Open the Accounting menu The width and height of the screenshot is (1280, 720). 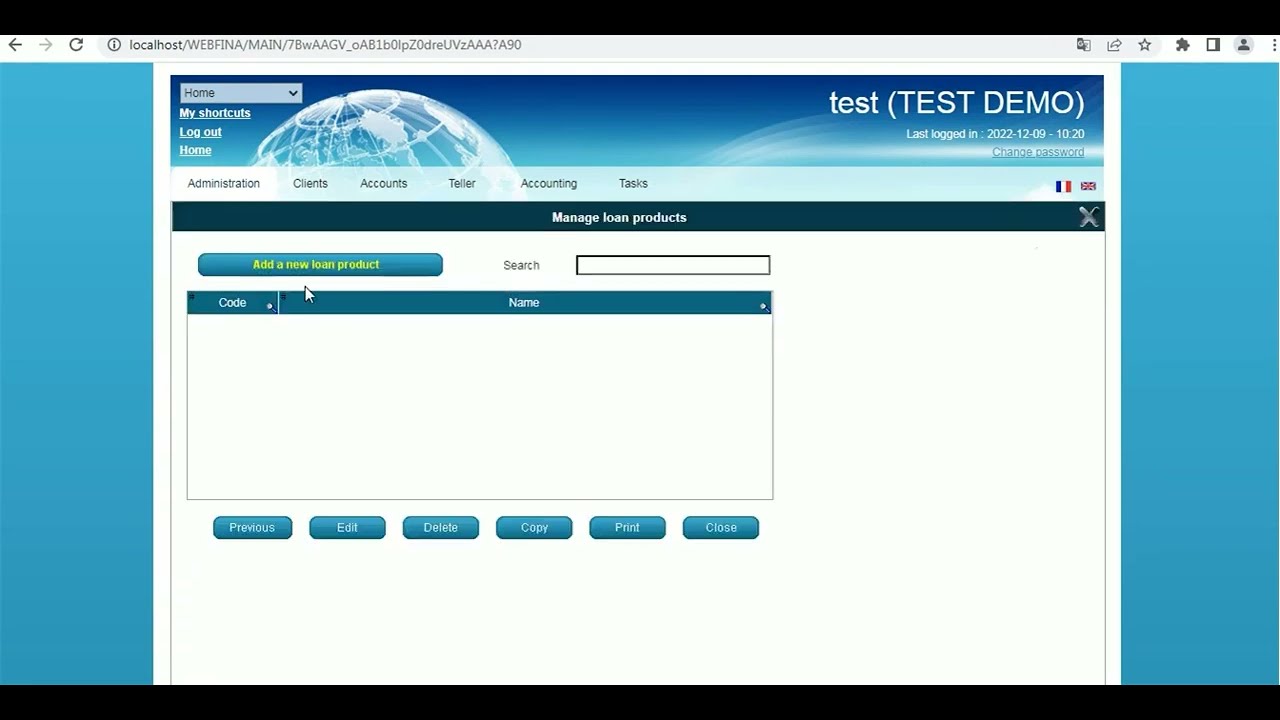coord(548,184)
